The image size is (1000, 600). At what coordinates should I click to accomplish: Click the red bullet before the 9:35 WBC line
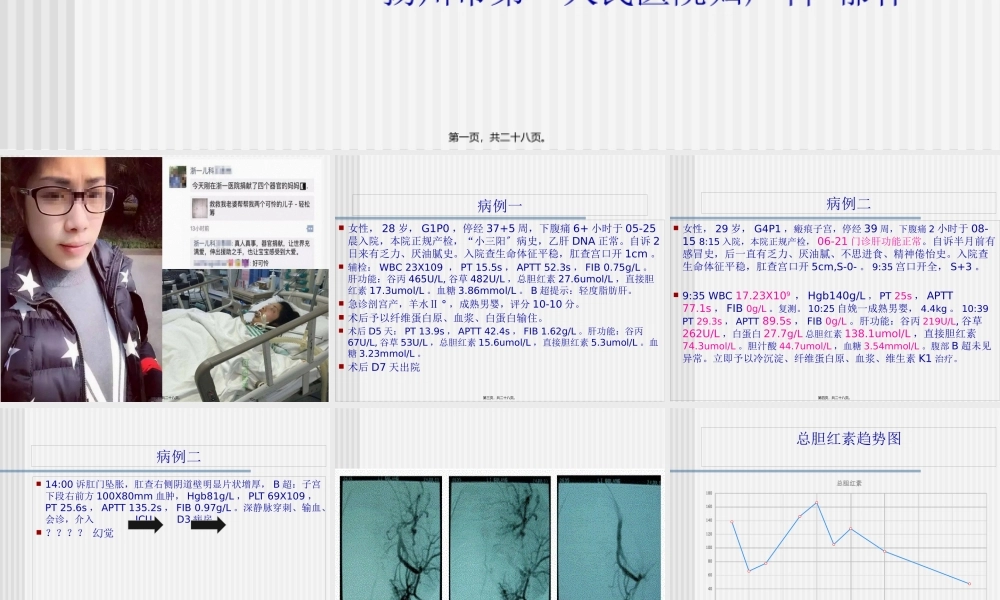point(678,295)
